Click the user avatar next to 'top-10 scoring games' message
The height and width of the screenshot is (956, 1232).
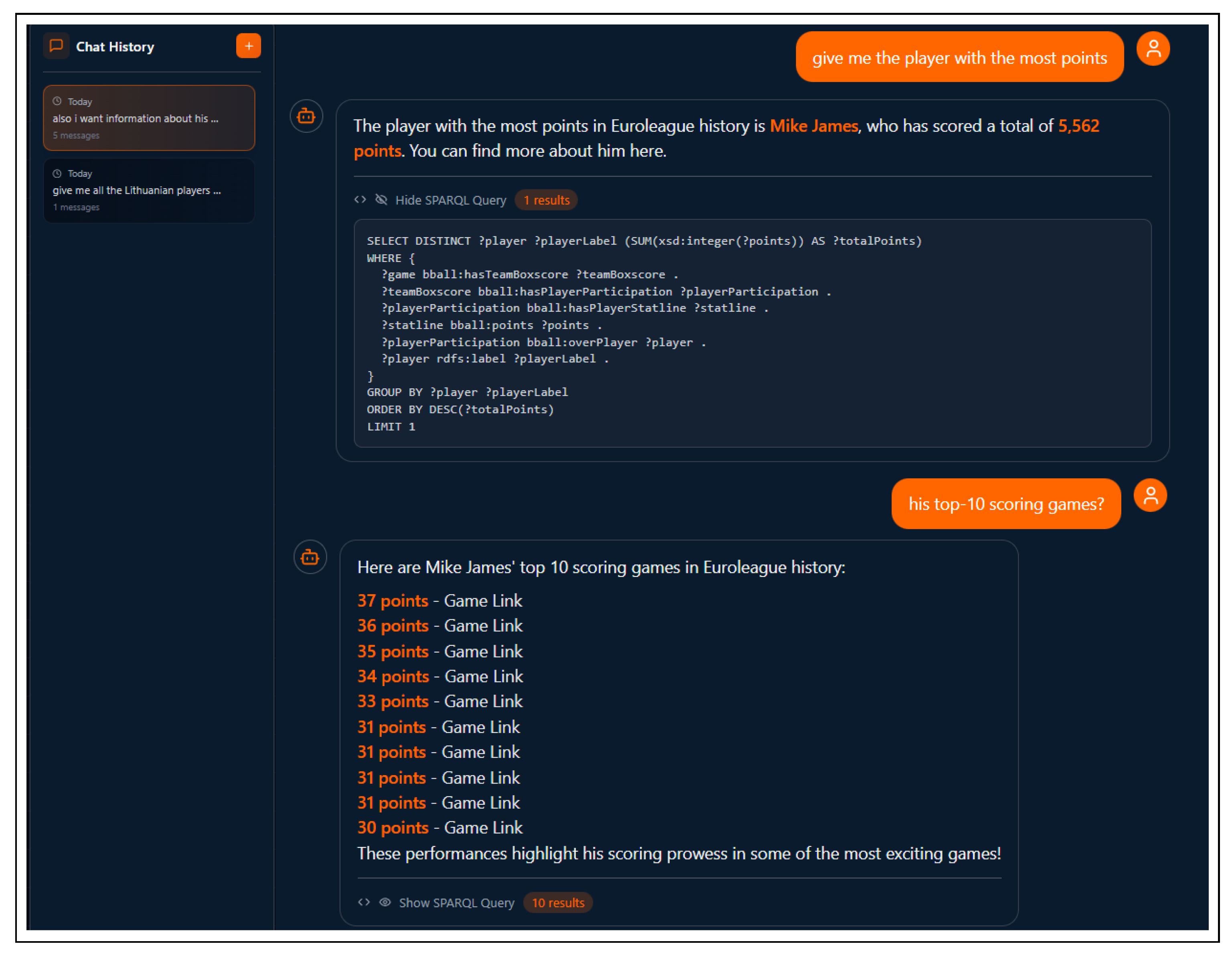click(x=1150, y=495)
